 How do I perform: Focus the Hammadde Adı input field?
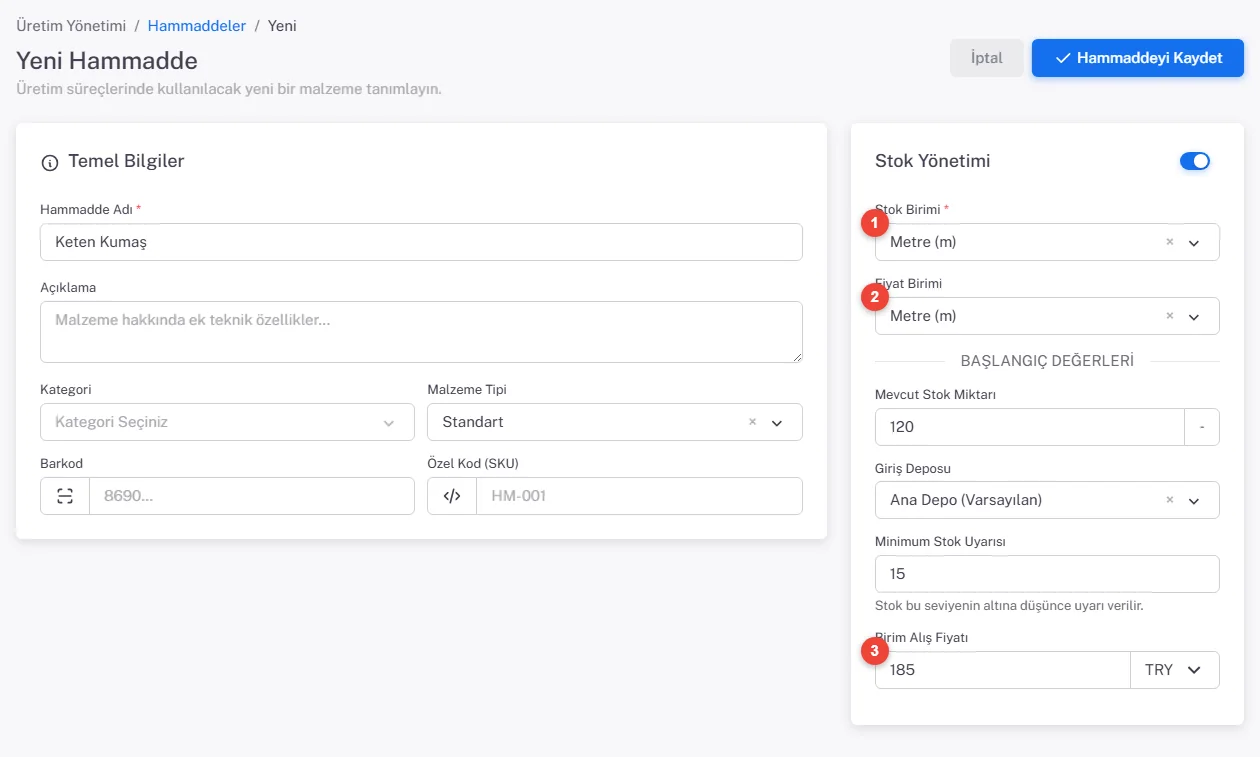coord(421,242)
